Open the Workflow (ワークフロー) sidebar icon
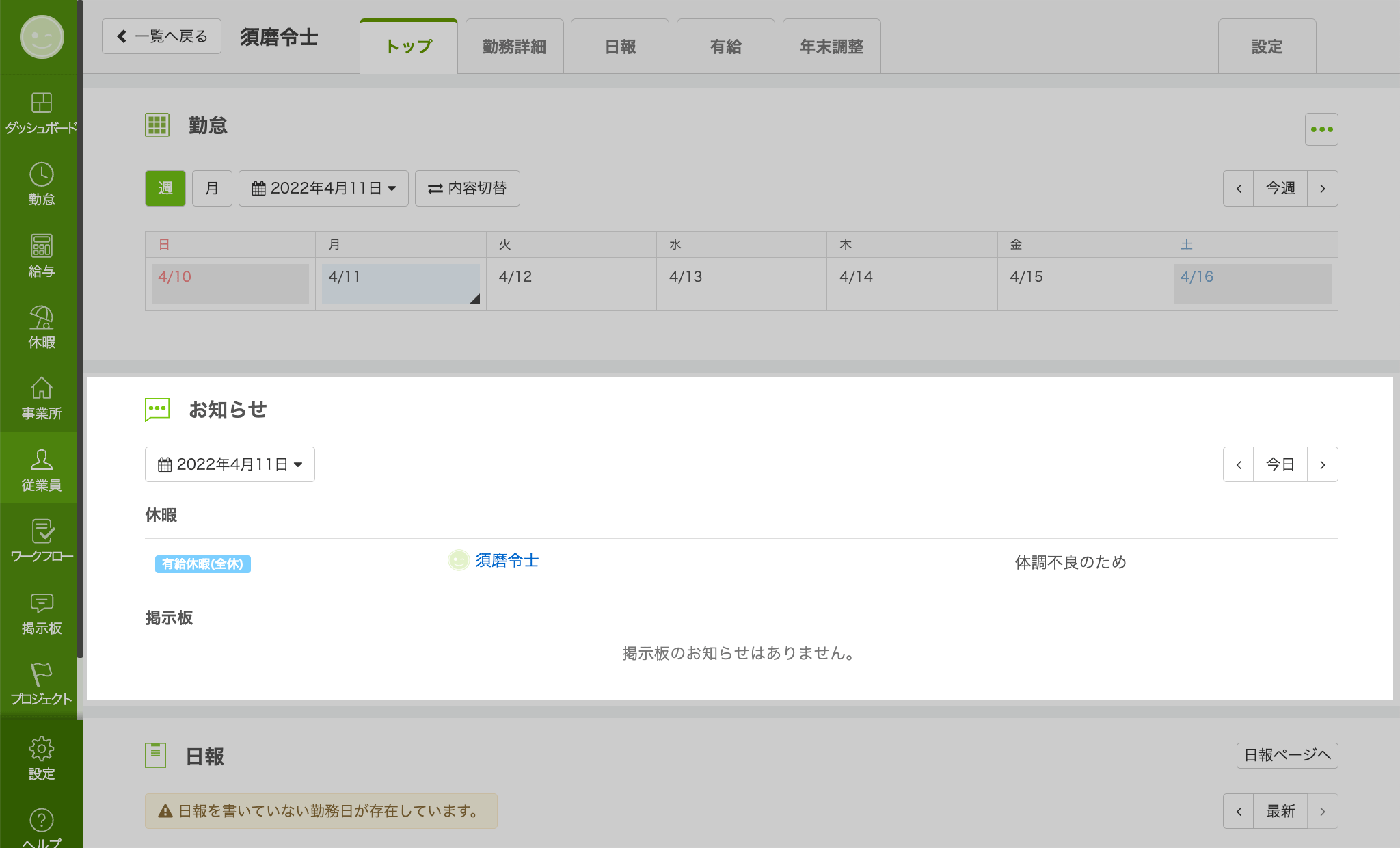This screenshot has width=1400, height=848. 41,541
